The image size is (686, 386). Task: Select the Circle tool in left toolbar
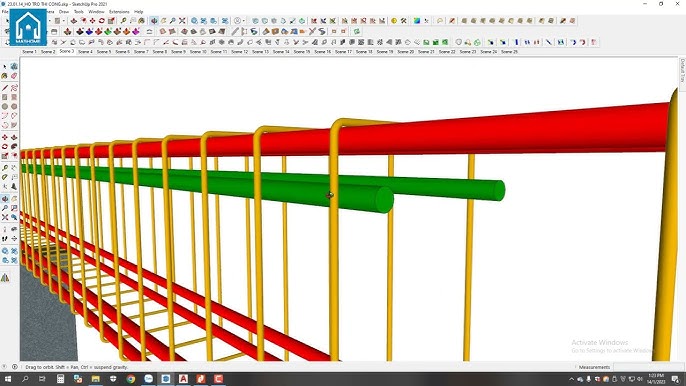[5, 106]
